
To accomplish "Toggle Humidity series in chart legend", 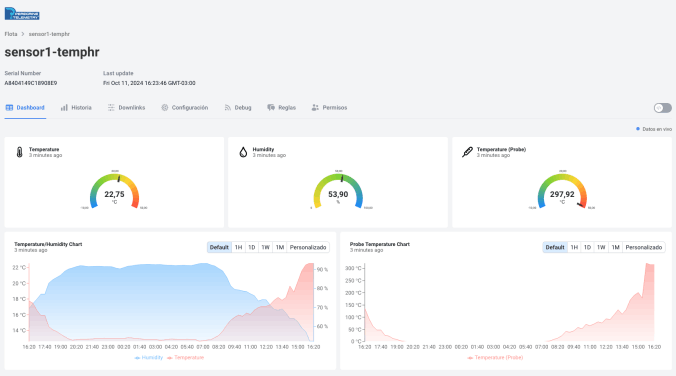I will coord(149,357).
